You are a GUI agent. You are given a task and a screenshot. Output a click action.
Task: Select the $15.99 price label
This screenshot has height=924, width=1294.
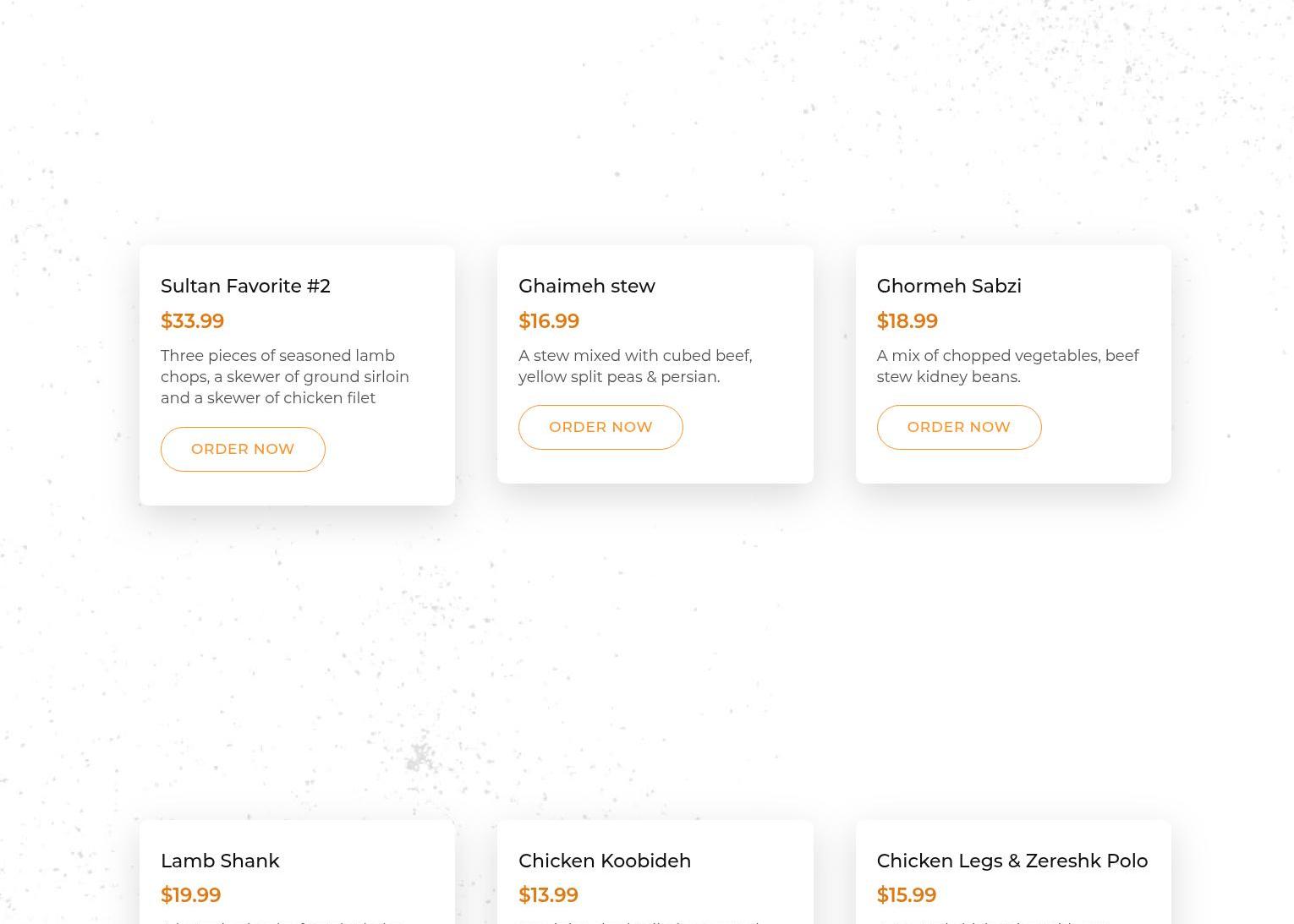click(906, 895)
